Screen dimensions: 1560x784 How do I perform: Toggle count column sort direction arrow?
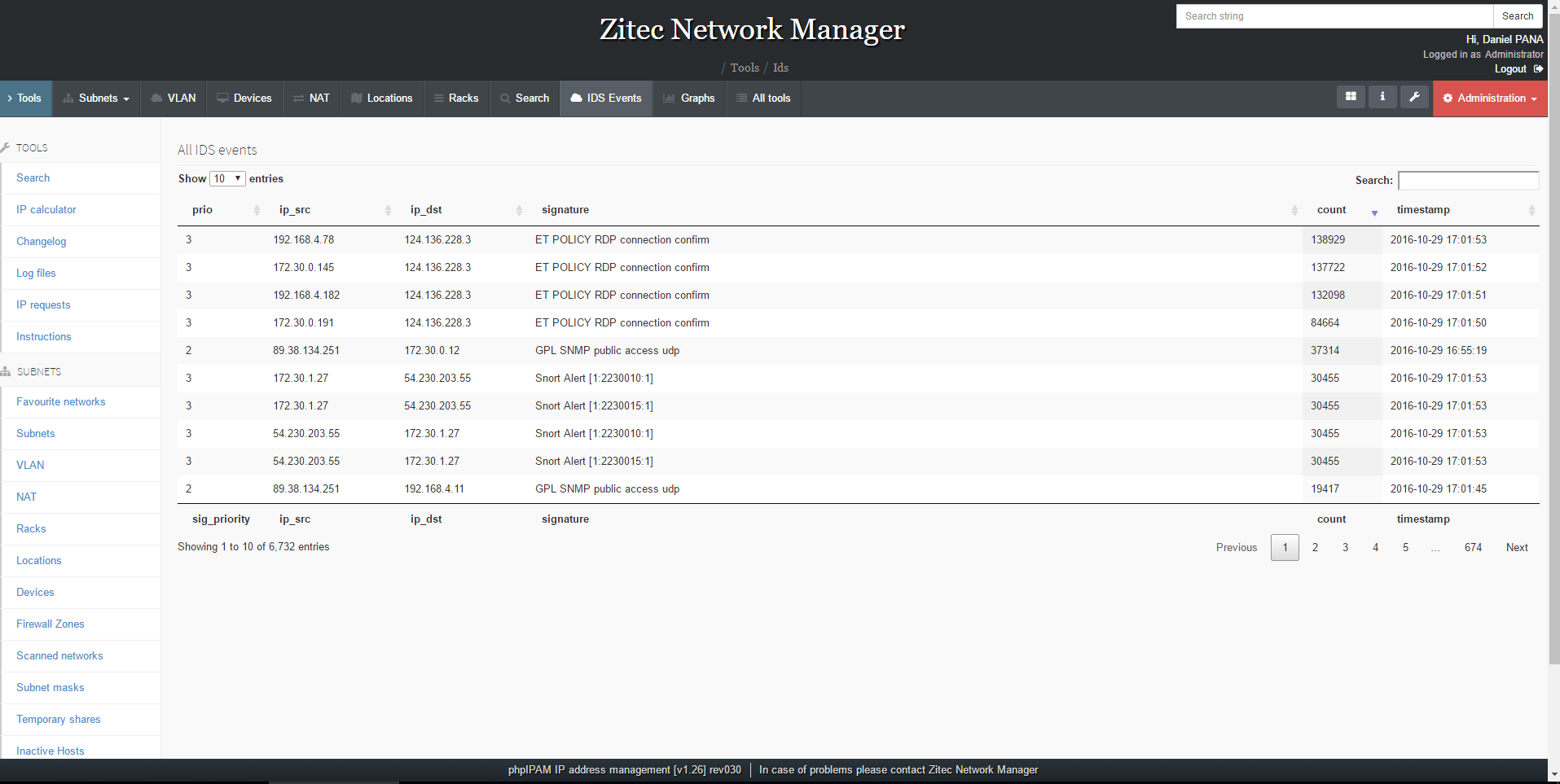pos(1374,212)
